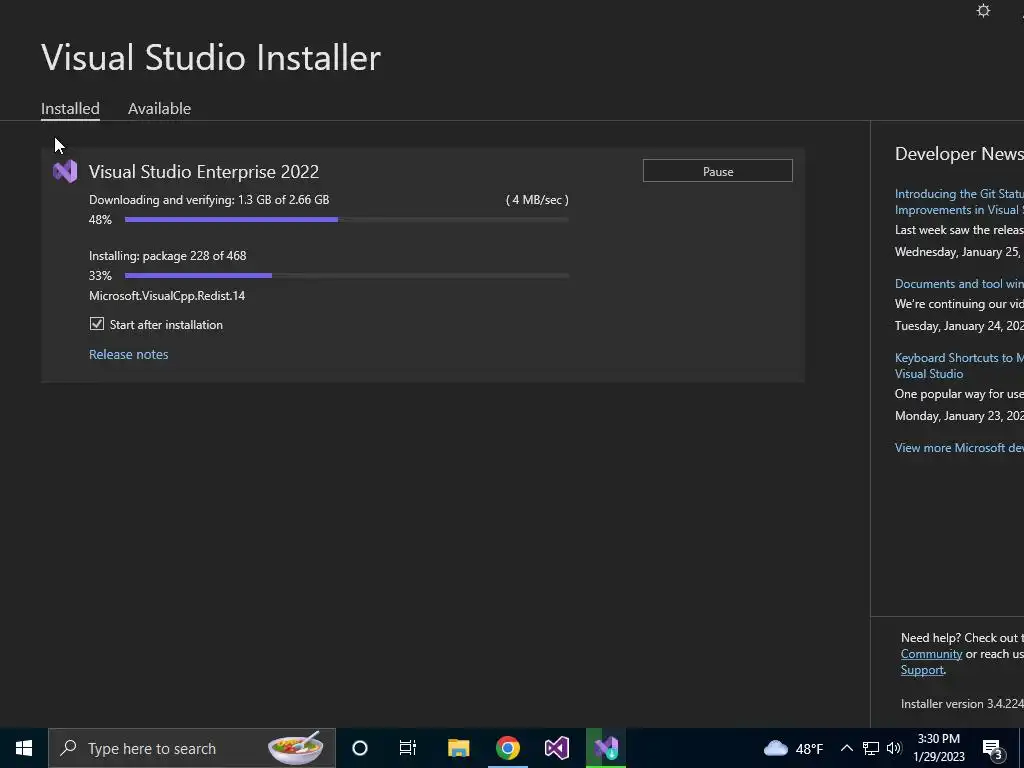Open the clock showing 3:30 PM

pos(938,748)
